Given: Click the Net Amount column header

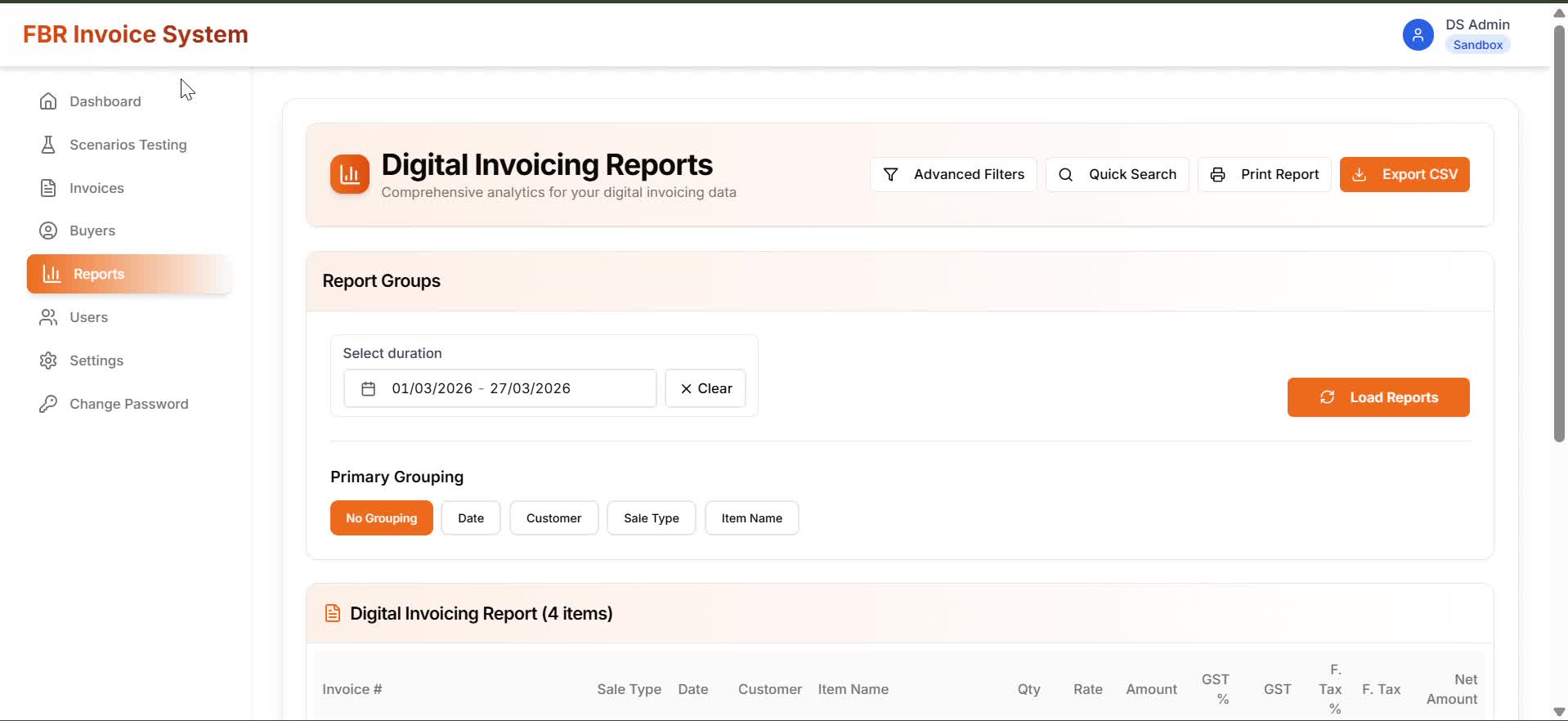Looking at the screenshot, I should [x=1453, y=689].
